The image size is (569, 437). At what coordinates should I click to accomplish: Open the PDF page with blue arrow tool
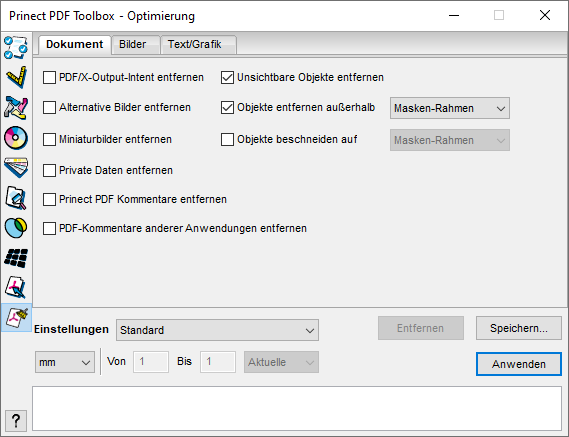[16, 287]
